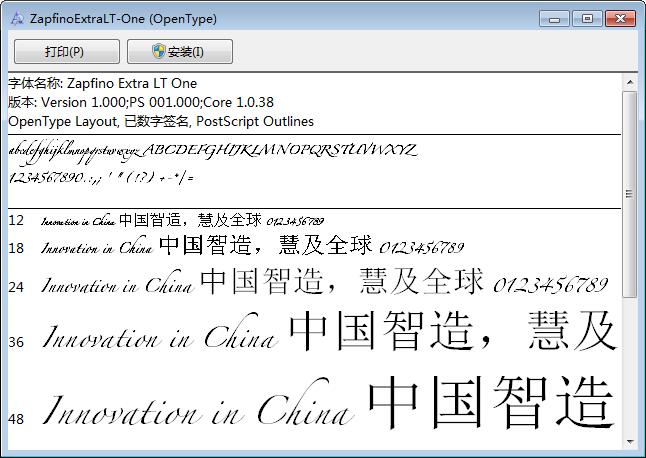
Task: Click the size 48 sample row
Action: click(x=313, y=404)
